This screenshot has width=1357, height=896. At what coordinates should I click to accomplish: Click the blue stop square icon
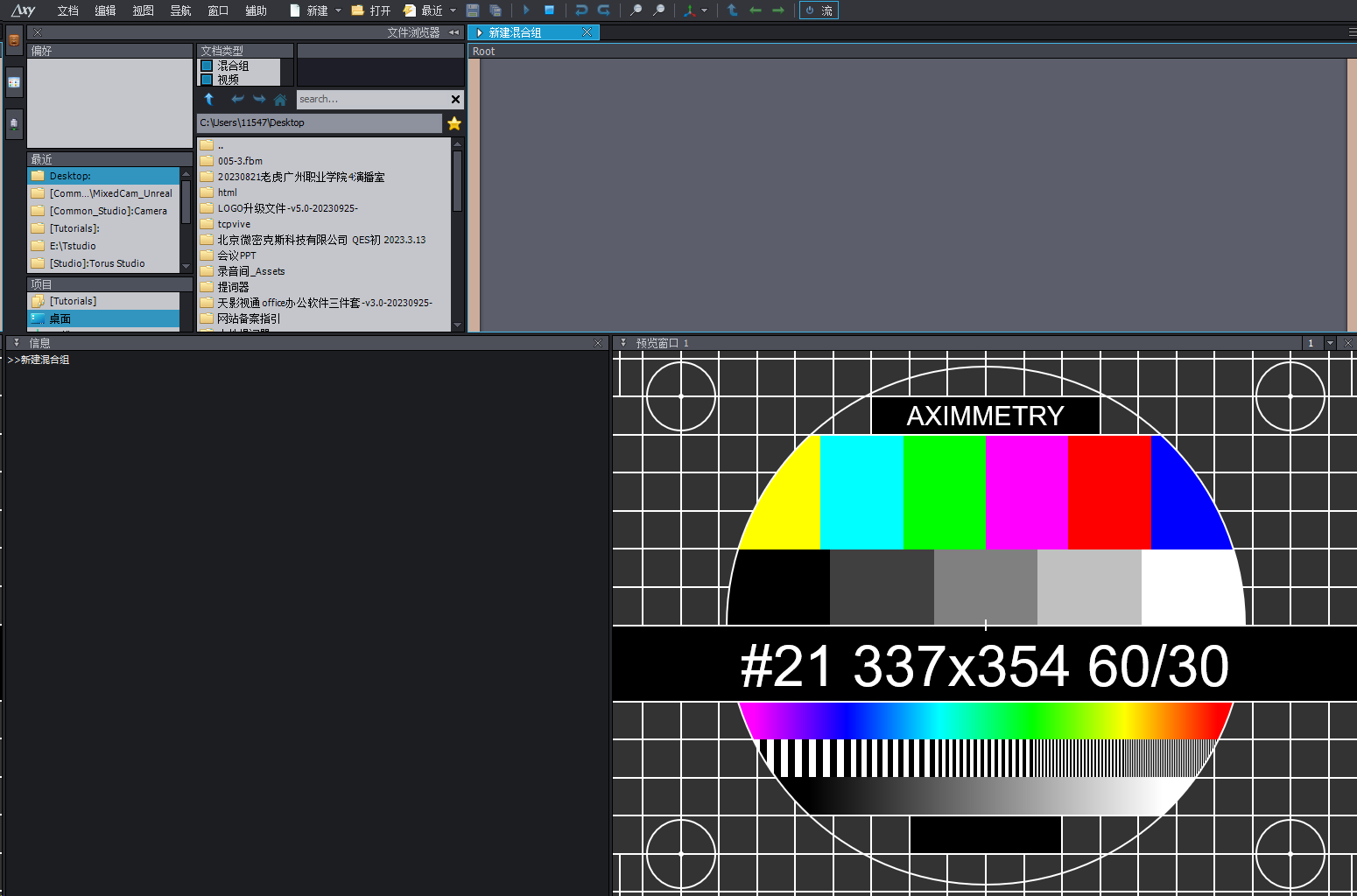549,10
